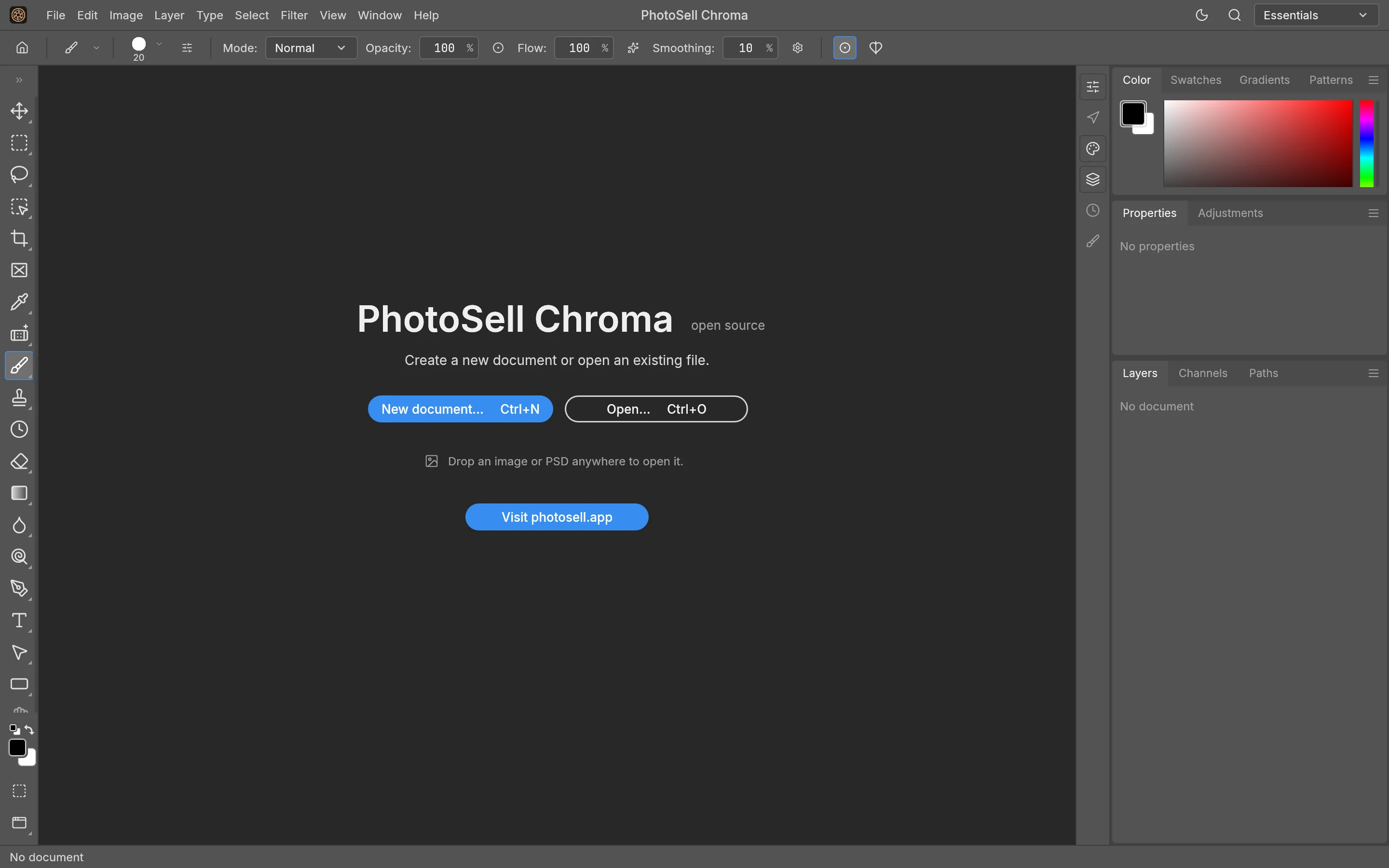This screenshot has width=1389, height=868.
Task: Click the toolbar foreground color swatch
Action: [x=17, y=748]
